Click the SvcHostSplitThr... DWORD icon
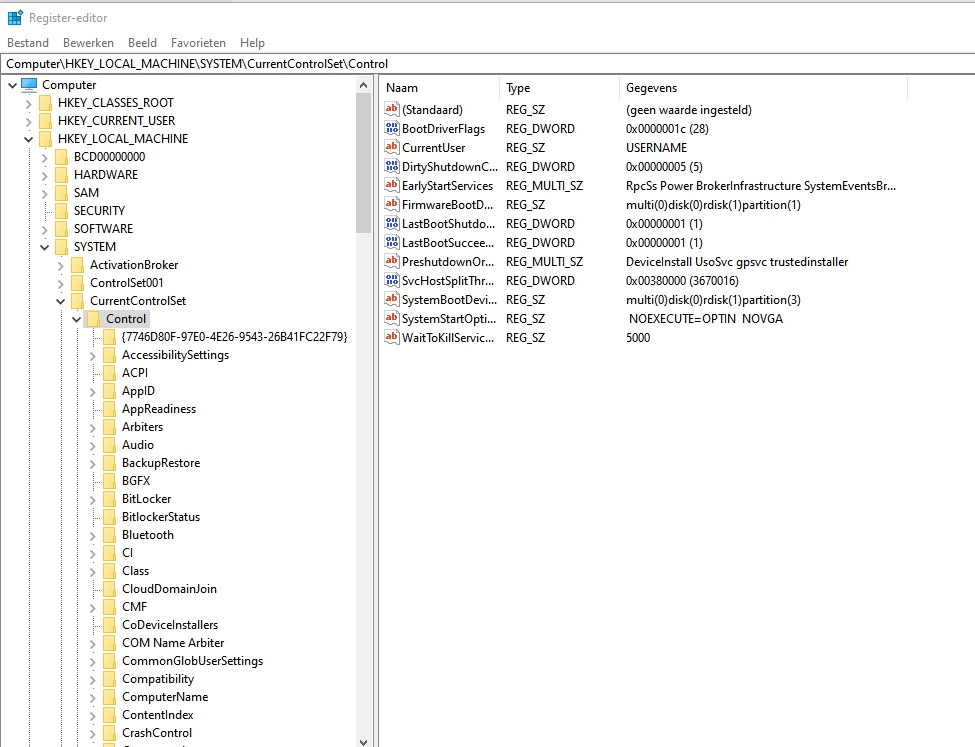 pyautogui.click(x=392, y=281)
